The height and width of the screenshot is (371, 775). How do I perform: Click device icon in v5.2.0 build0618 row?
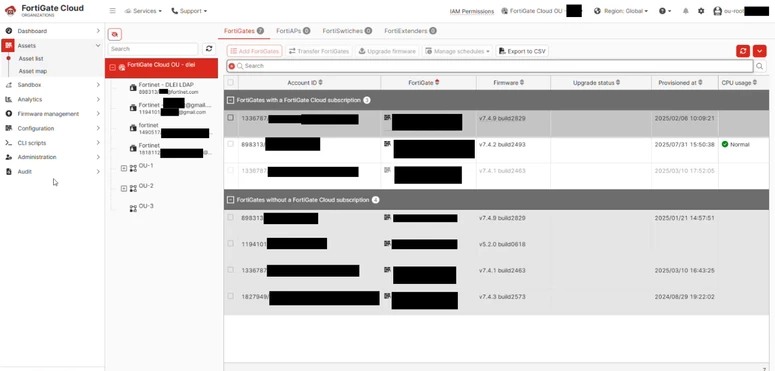pos(388,243)
